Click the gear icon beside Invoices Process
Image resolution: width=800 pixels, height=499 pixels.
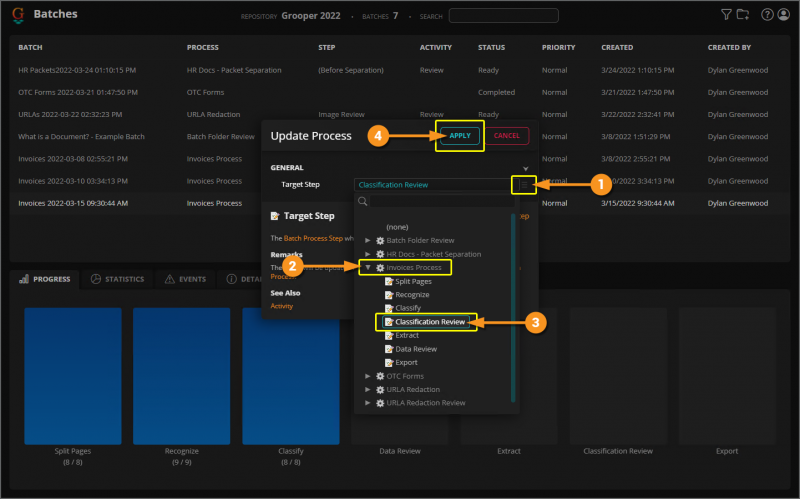pos(380,267)
